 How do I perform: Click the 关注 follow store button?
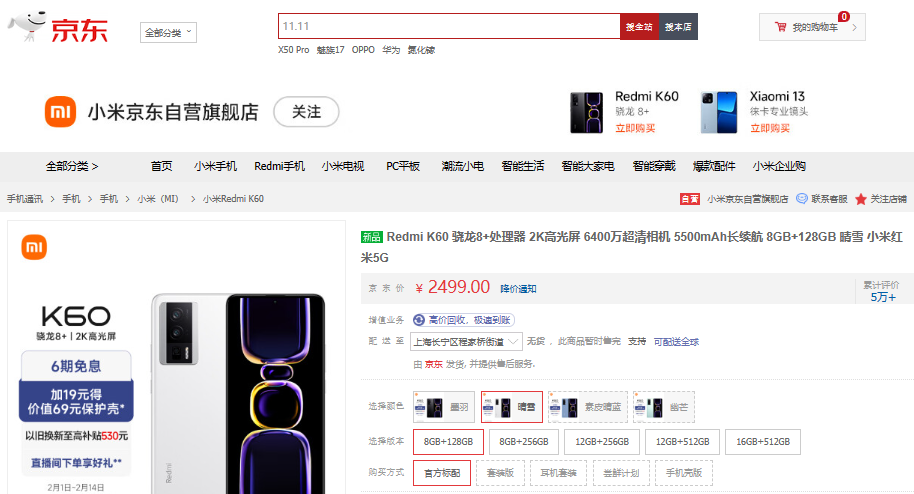[306, 111]
